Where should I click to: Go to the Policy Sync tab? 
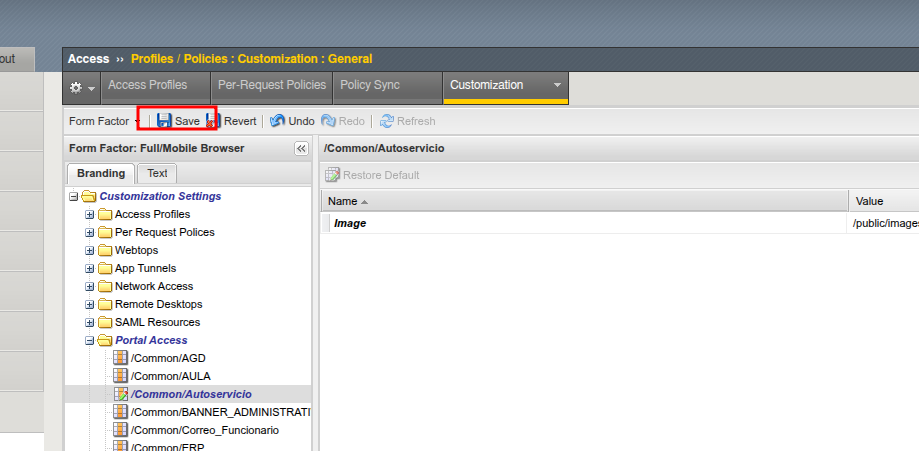(x=370, y=85)
